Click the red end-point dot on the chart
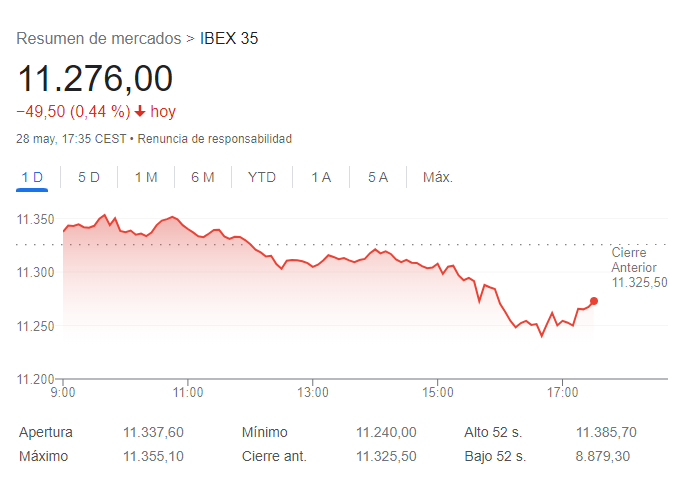 [594, 301]
